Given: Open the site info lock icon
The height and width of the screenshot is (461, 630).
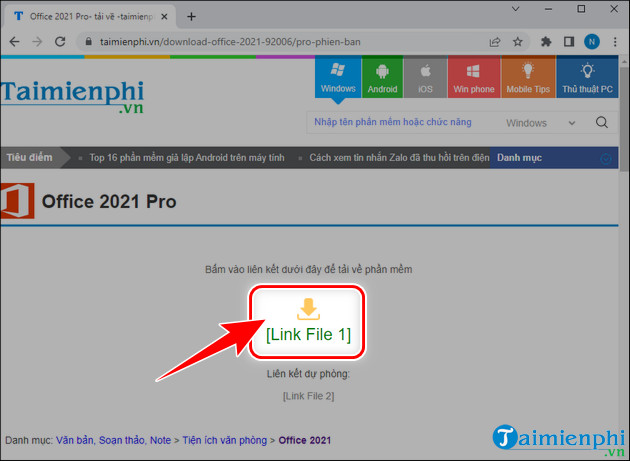Looking at the screenshot, I should [x=88, y=42].
